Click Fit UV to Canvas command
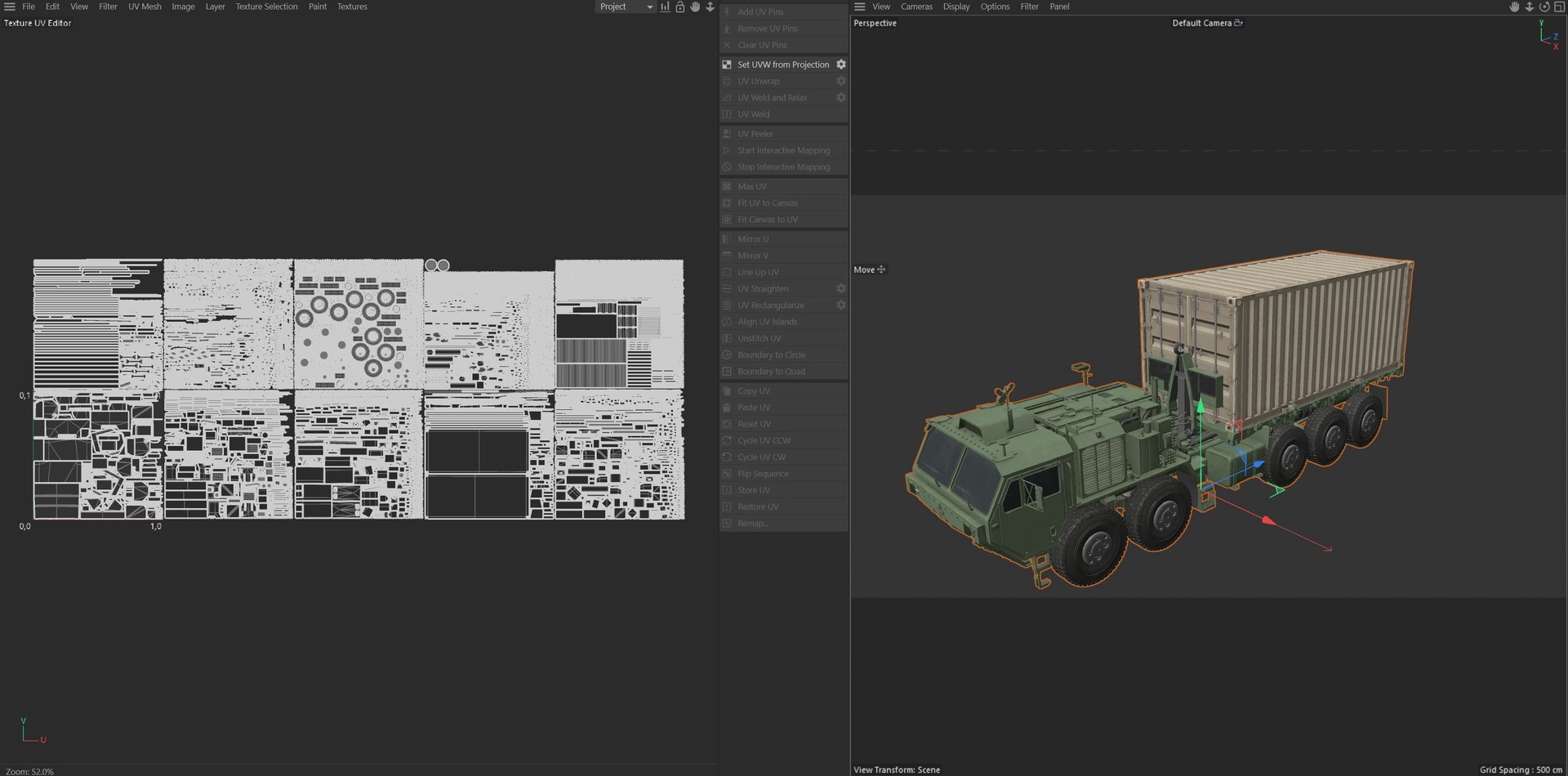Screen dimensions: 1568x776 [x=783, y=203]
